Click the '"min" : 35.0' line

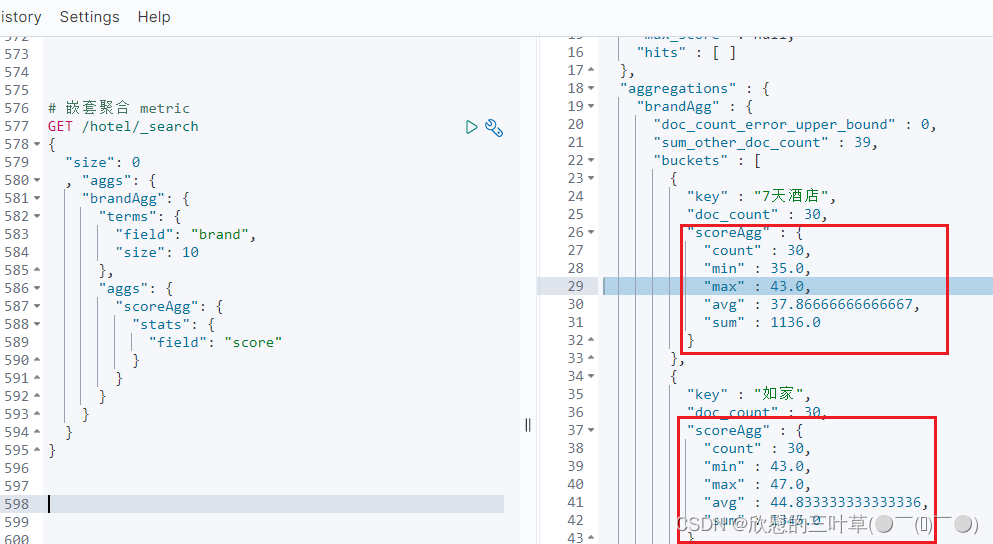(x=757, y=269)
